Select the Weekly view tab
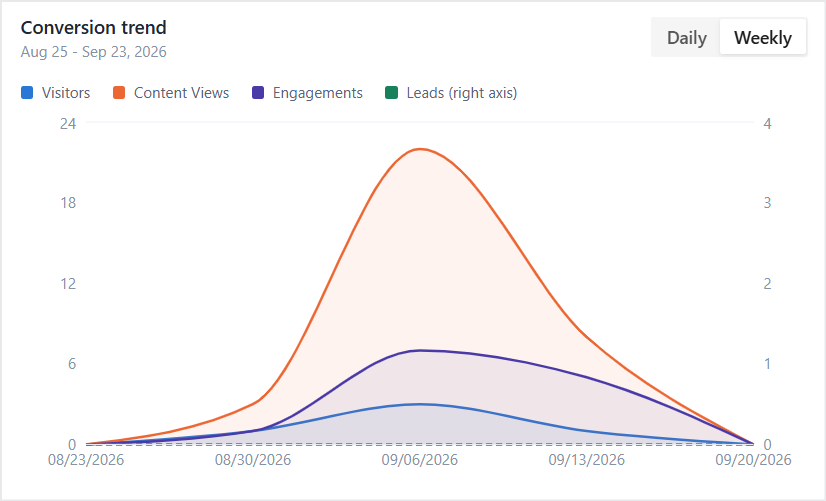This screenshot has width=826, height=501. click(x=763, y=37)
